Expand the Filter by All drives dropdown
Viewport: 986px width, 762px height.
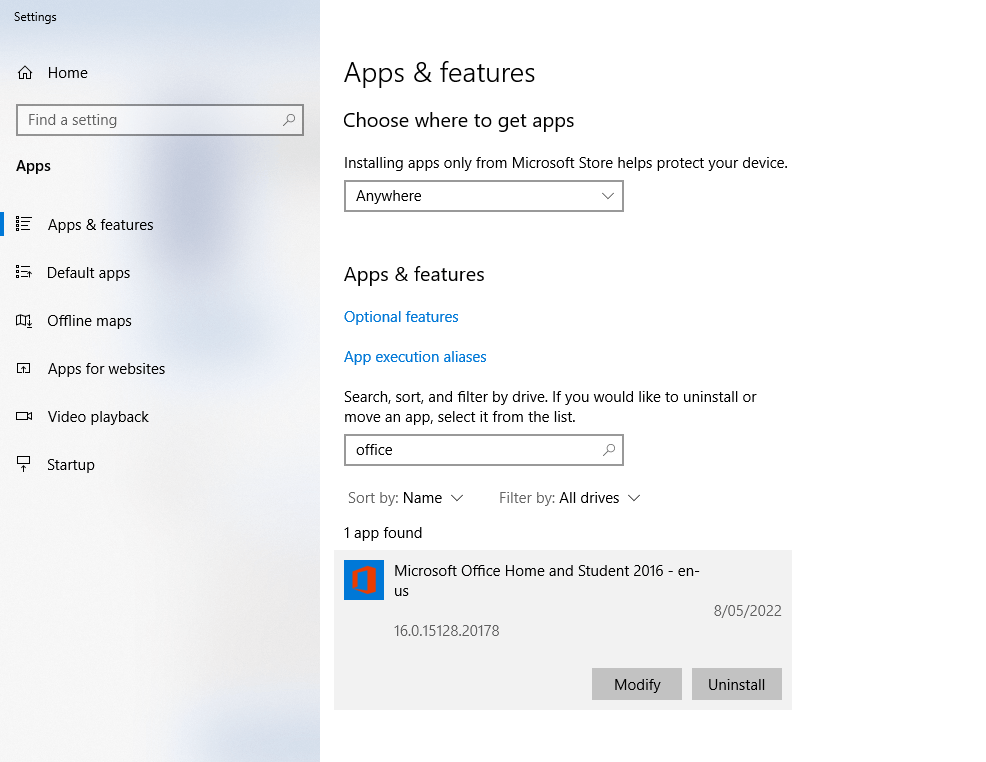tap(569, 498)
